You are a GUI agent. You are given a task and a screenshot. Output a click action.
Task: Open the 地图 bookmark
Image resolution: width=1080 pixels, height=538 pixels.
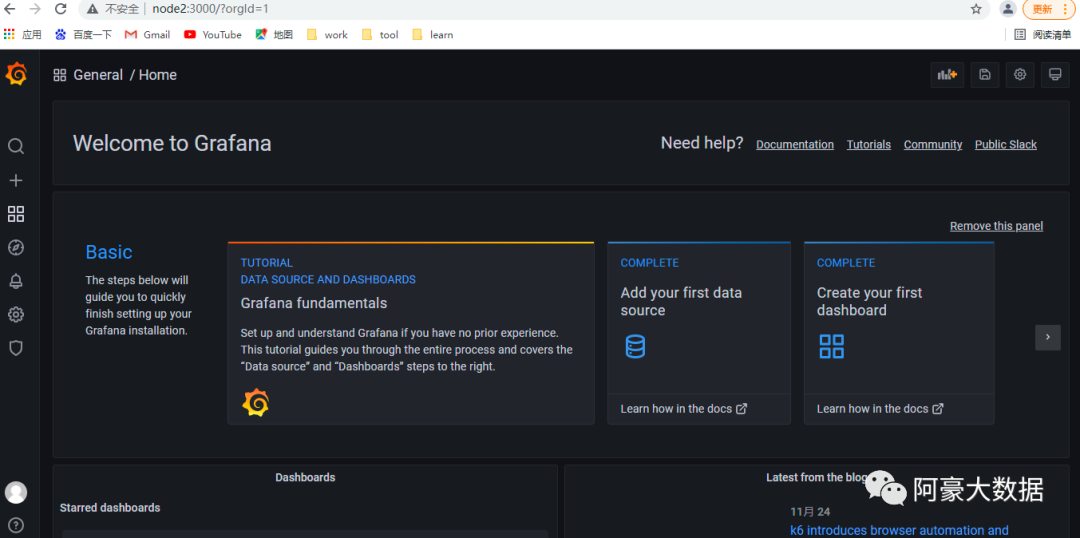(274, 34)
